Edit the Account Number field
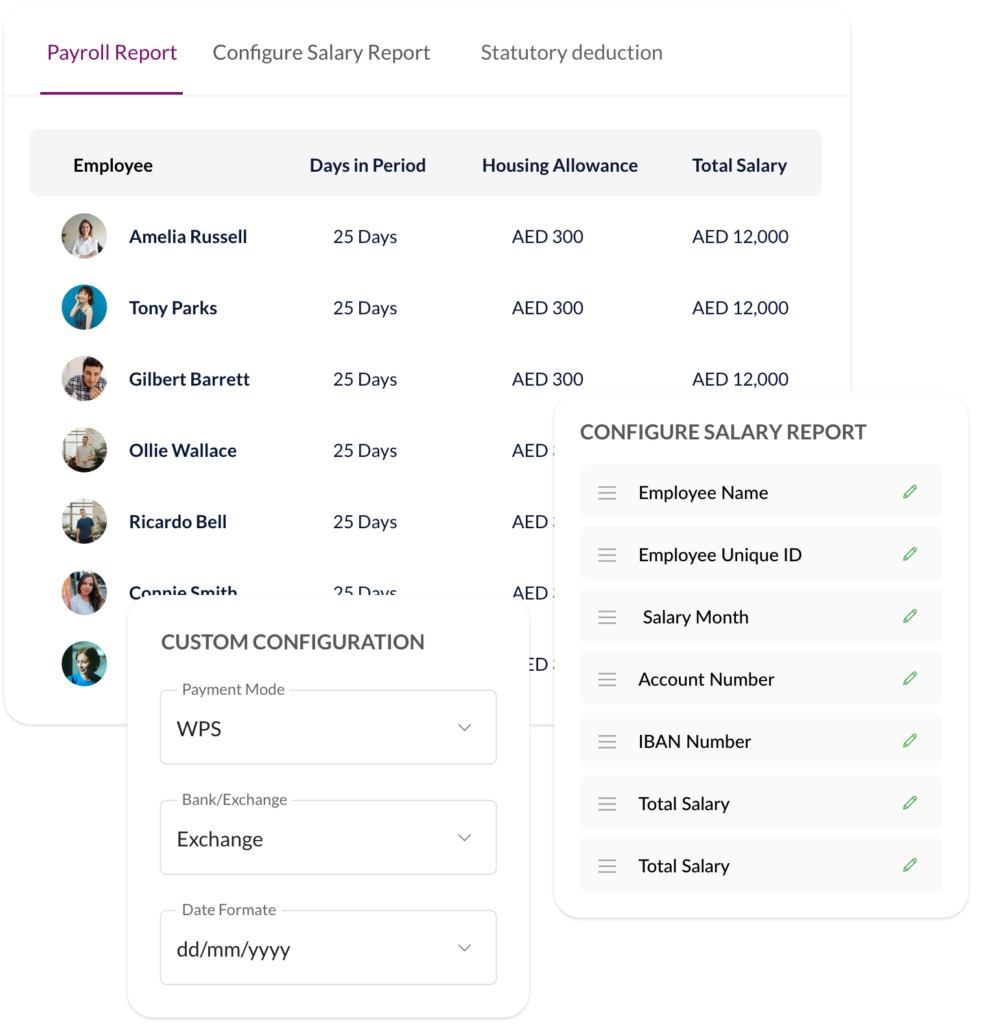This screenshot has height=1024, width=983. click(x=909, y=678)
